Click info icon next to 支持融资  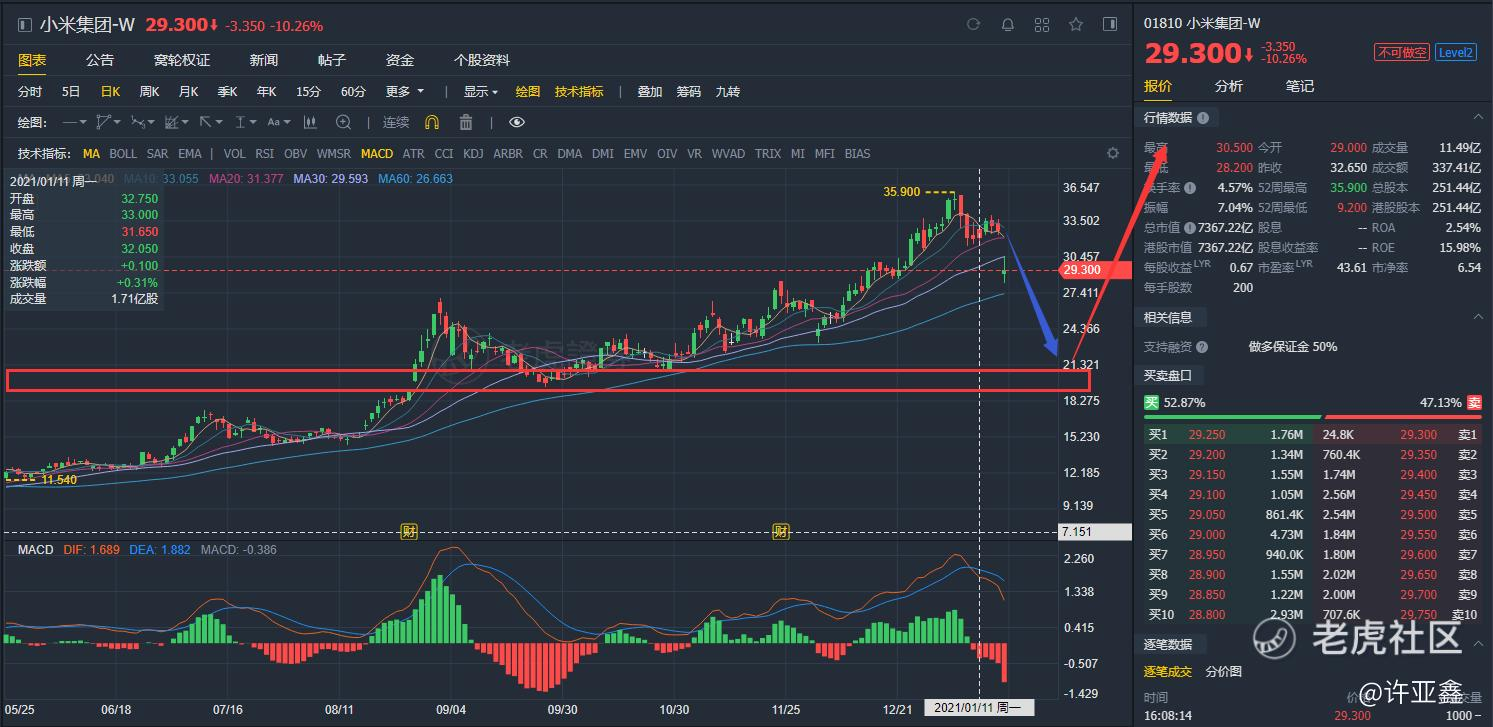[1202, 347]
